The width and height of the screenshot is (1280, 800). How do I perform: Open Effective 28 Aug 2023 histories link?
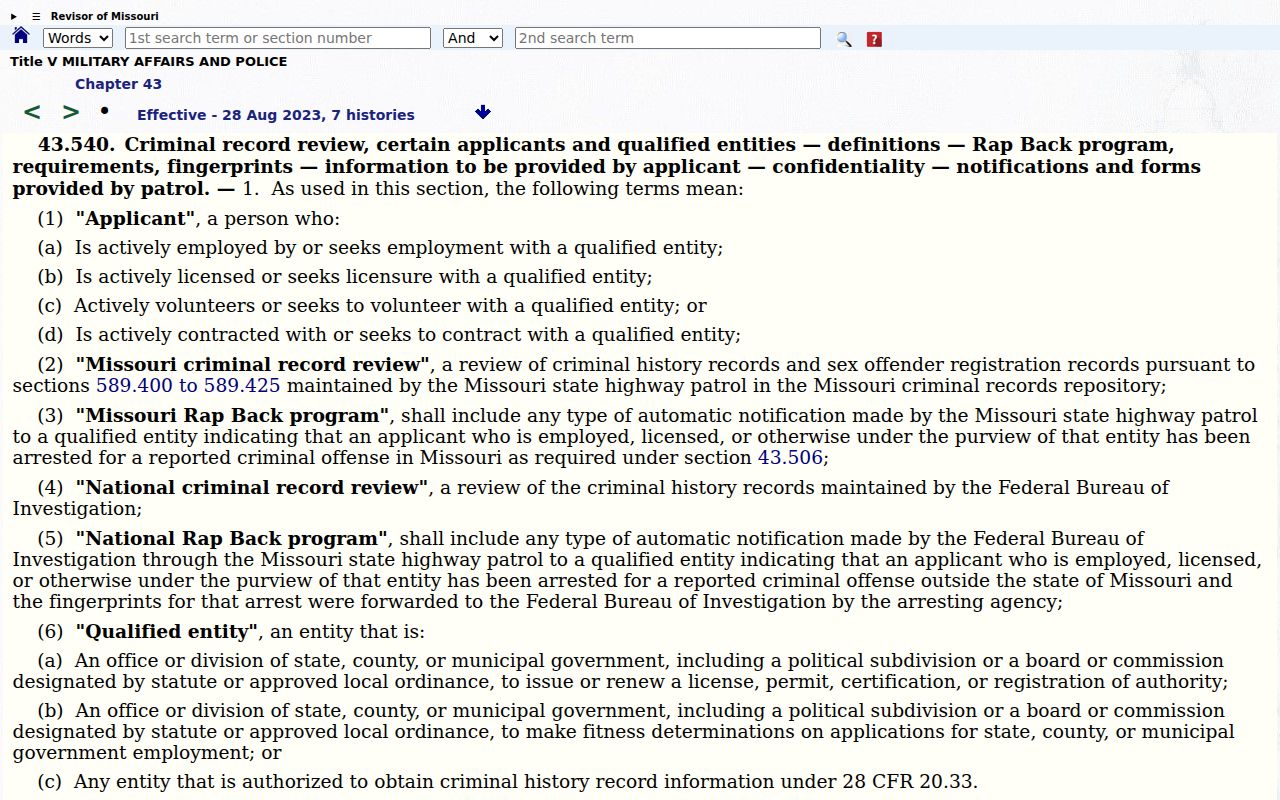coord(276,115)
